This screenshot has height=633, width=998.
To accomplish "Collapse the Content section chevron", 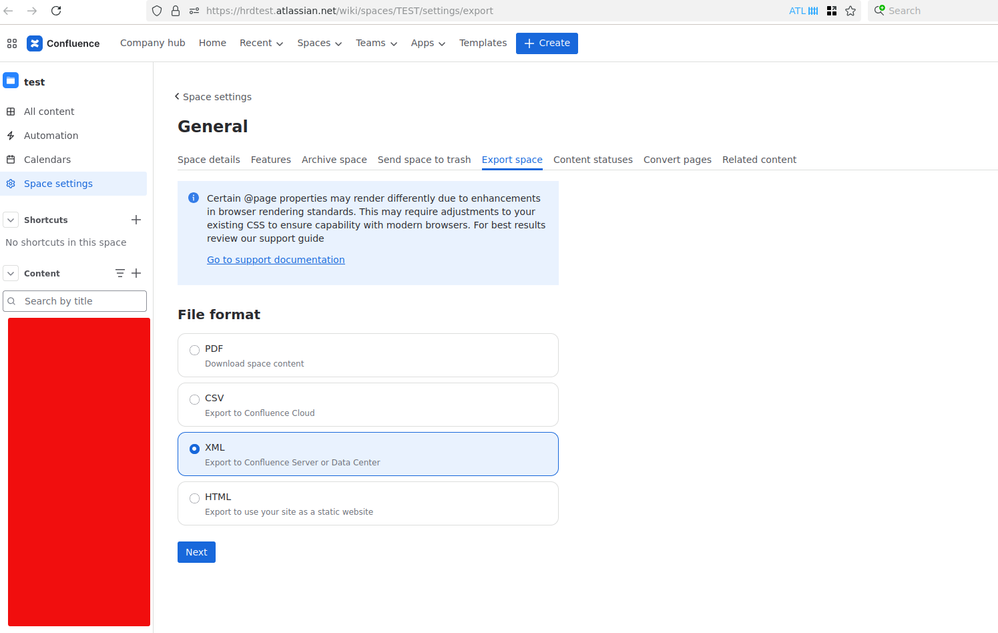I will coord(11,274).
